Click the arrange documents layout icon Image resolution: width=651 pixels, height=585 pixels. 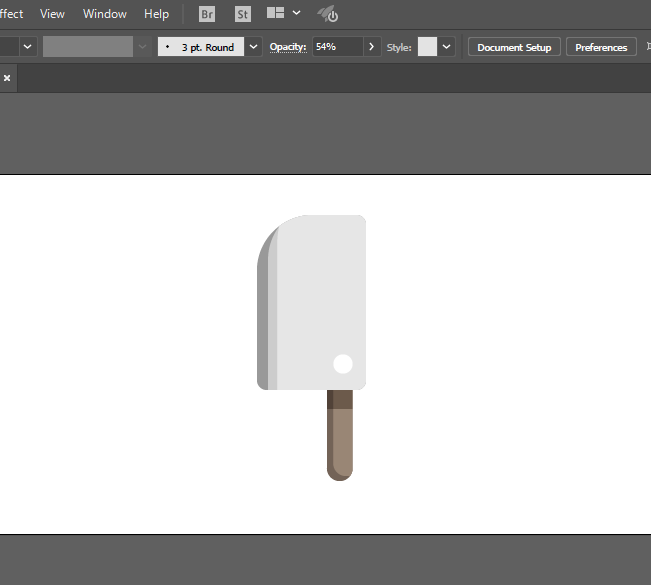pos(275,13)
